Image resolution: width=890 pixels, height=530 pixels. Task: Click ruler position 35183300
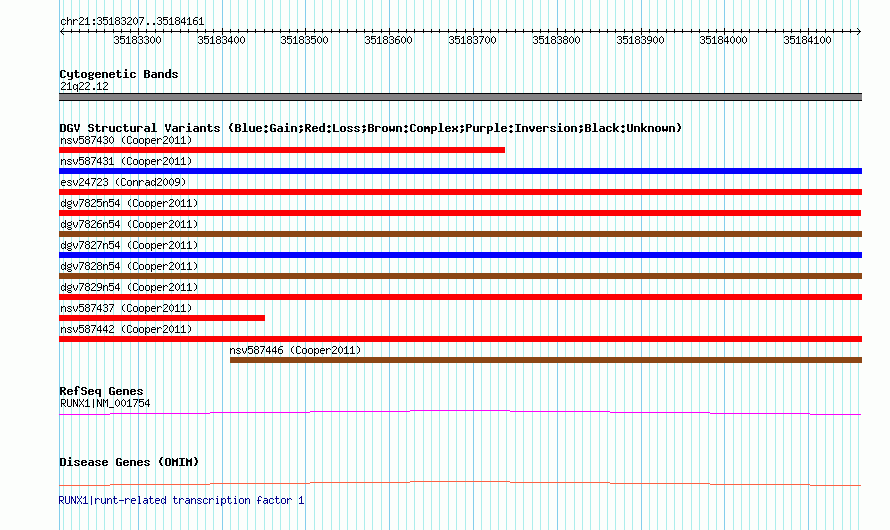pyautogui.click(x=137, y=40)
